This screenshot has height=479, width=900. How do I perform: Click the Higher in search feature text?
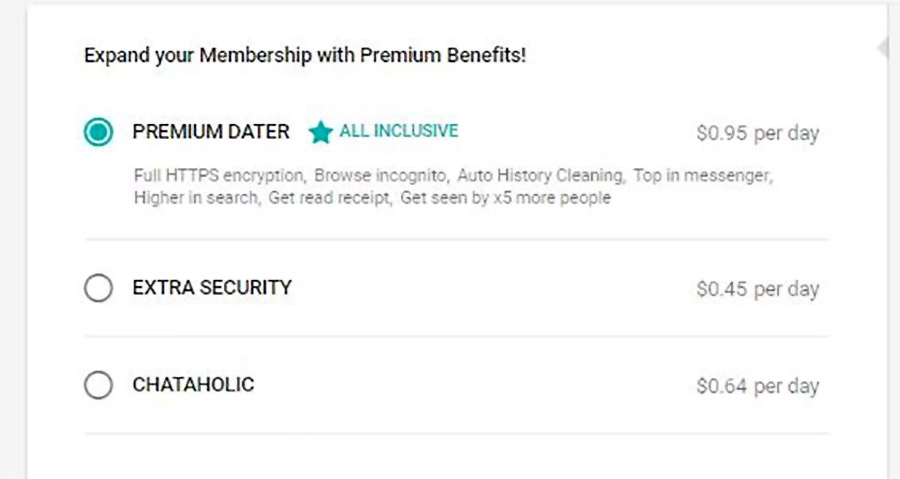[196, 198]
